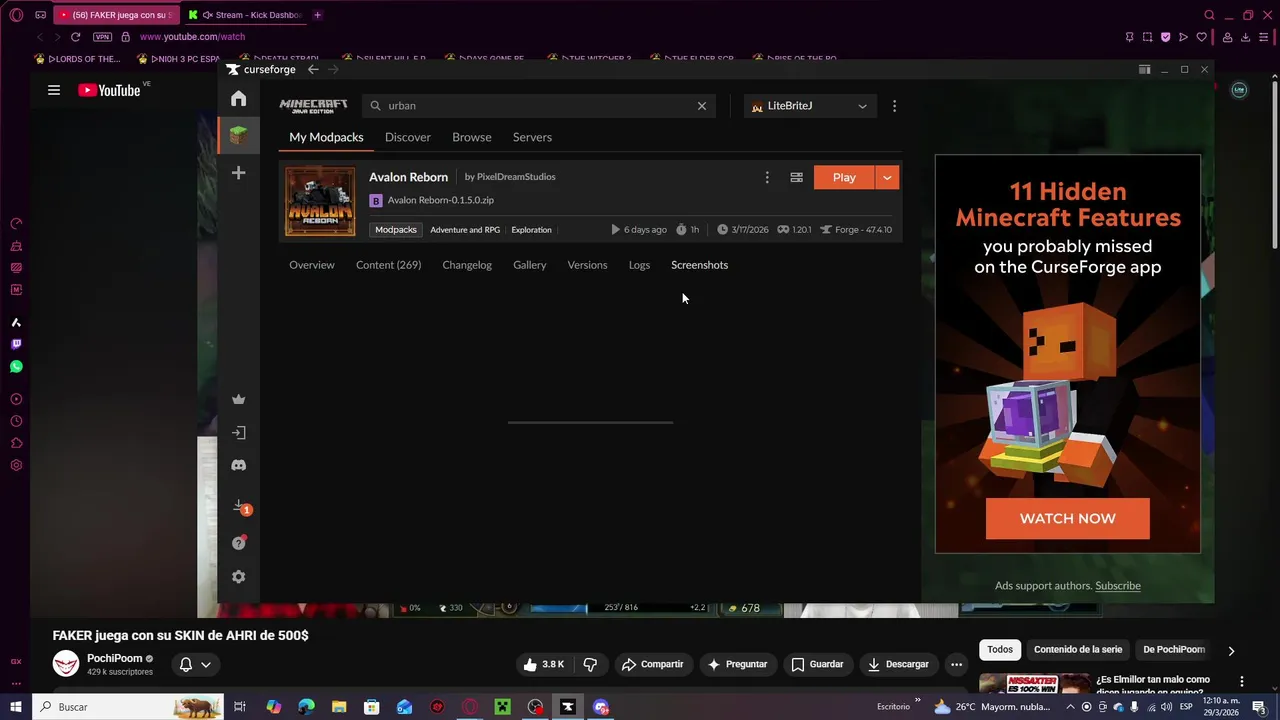This screenshot has width=1280, height=720.
Task: Open the Avalon Reborn modpack thumbnail
Action: (320, 201)
